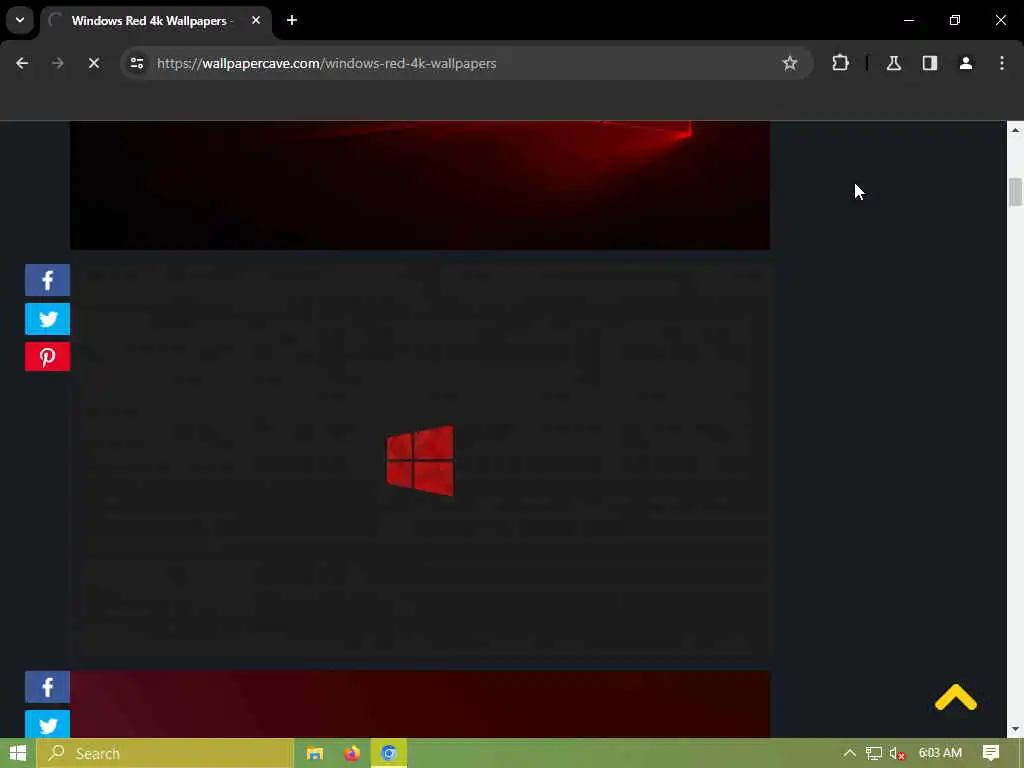The width and height of the screenshot is (1024, 768).
Task: Open Chrome Labs flask icon
Action: [x=894, y=63]
